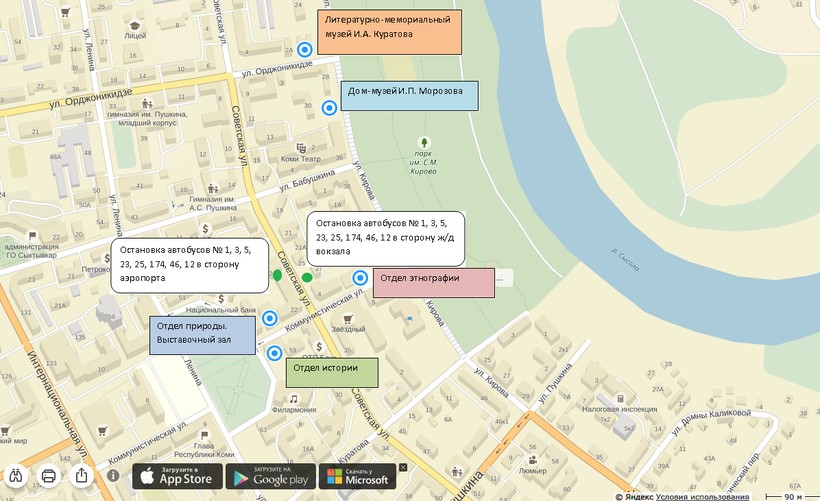Click the Филармония music note icon

coord(294,397)
